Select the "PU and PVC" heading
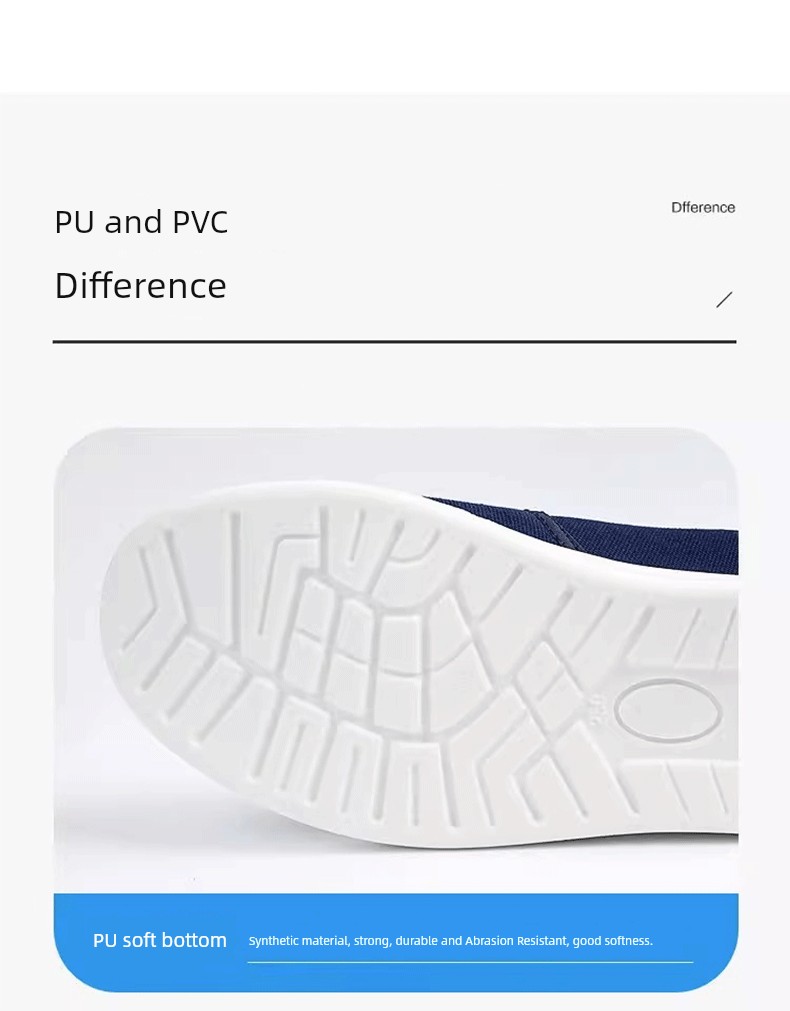 click(x=141, y=222)
